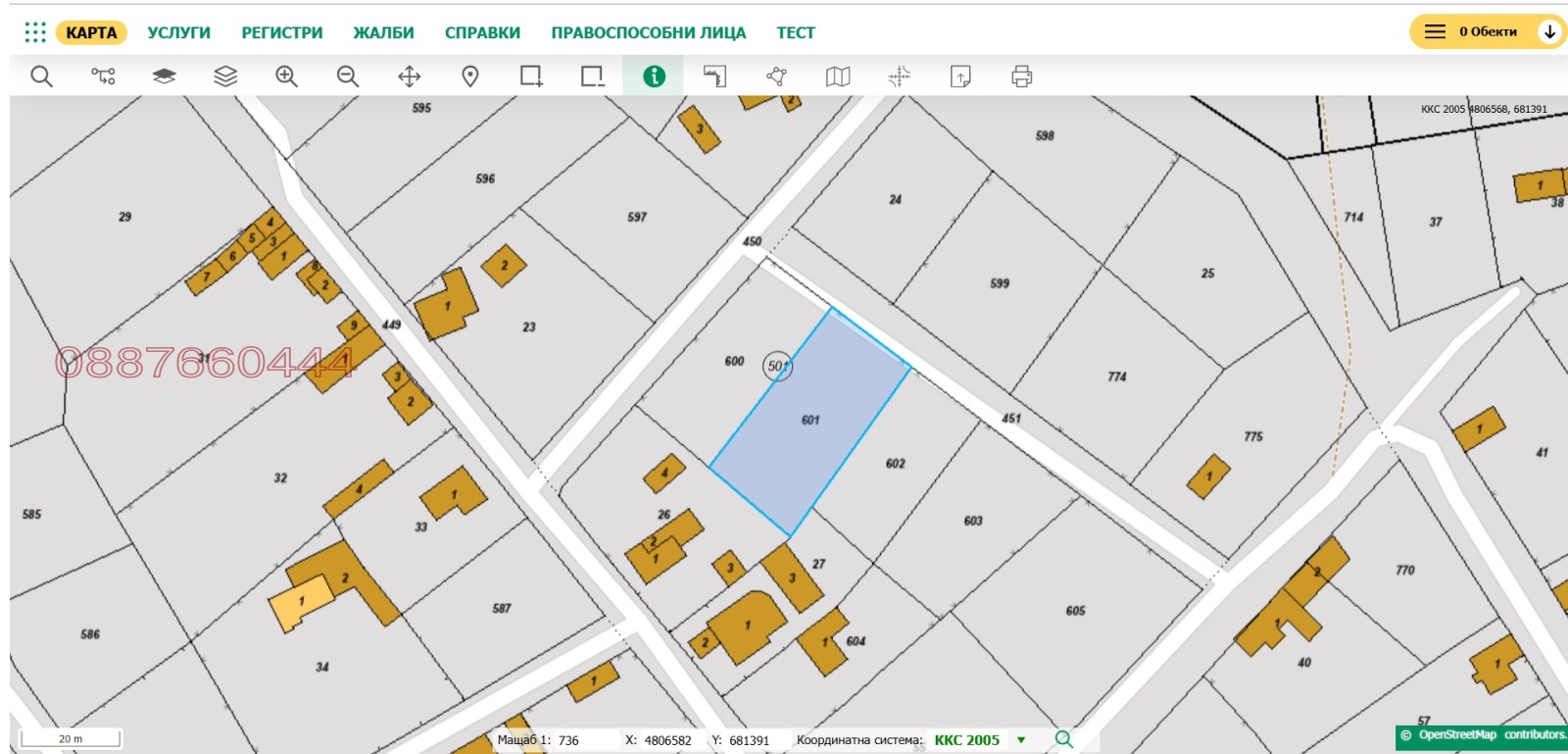Zoom in on the map
Viewport: 1568px width, 754px height.
tap(286, 76)
